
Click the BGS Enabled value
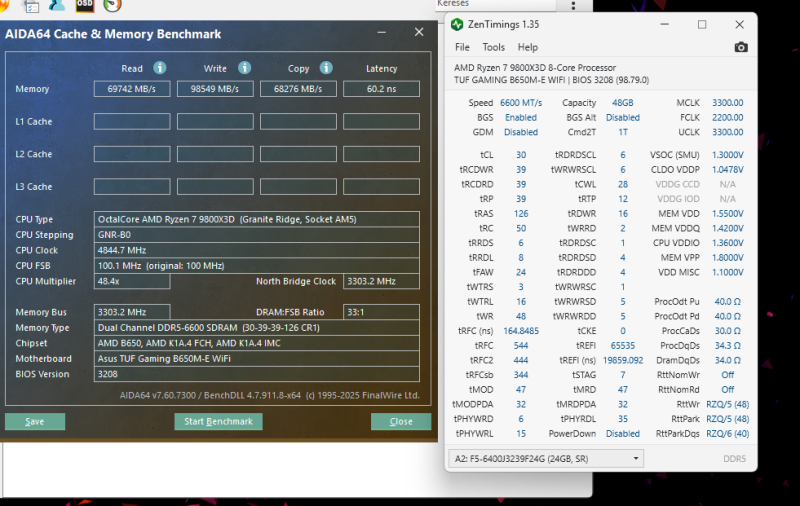pos(521,117)
